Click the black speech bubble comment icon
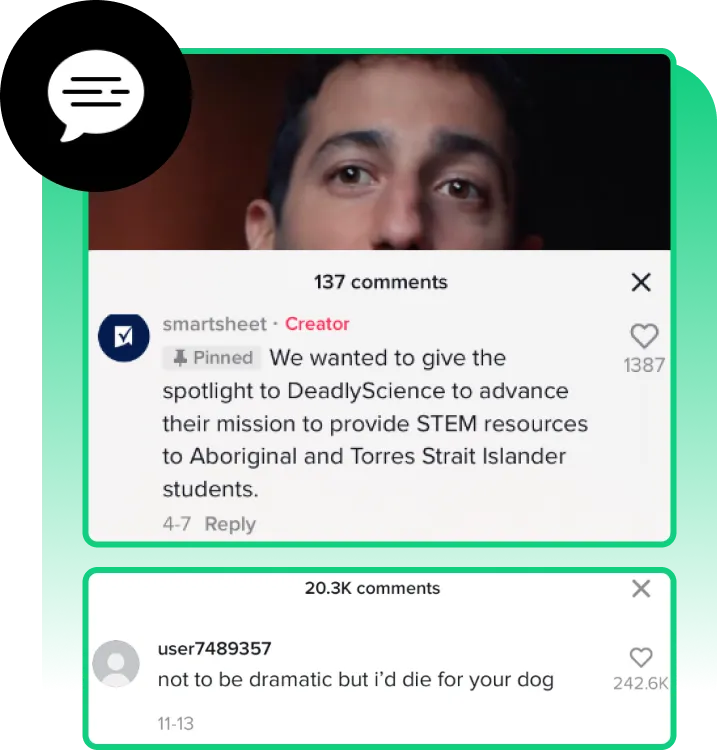The height and width of the screenshot is (750, 718). 95,96
